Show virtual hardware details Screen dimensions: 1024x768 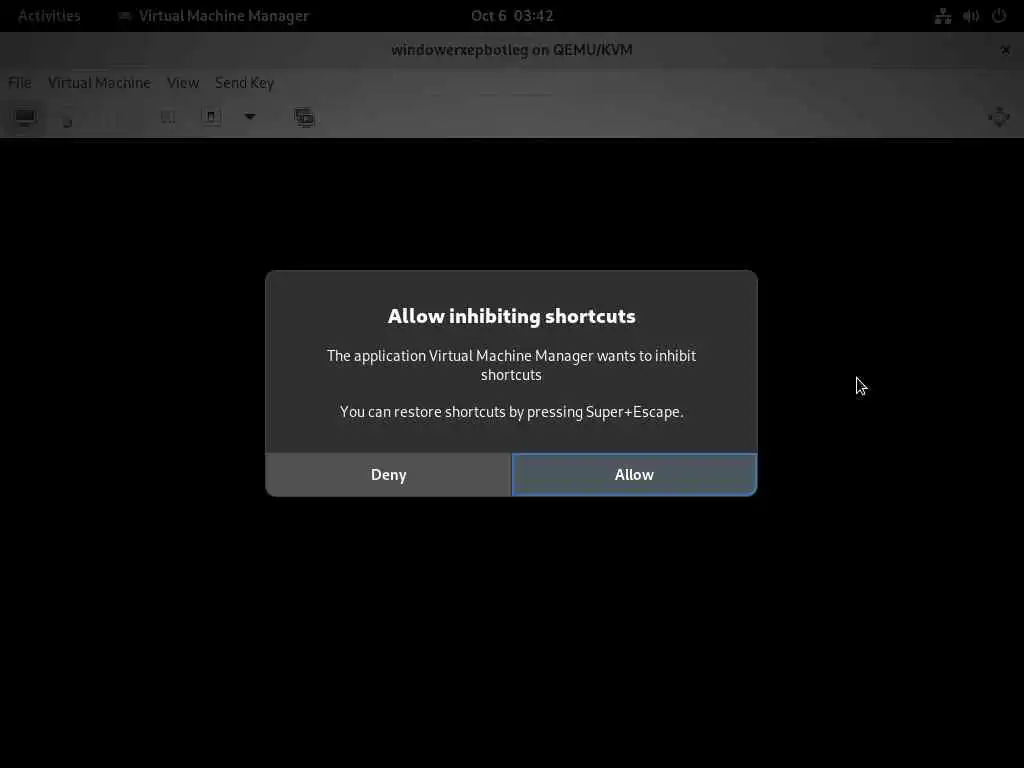click(67, 118)
